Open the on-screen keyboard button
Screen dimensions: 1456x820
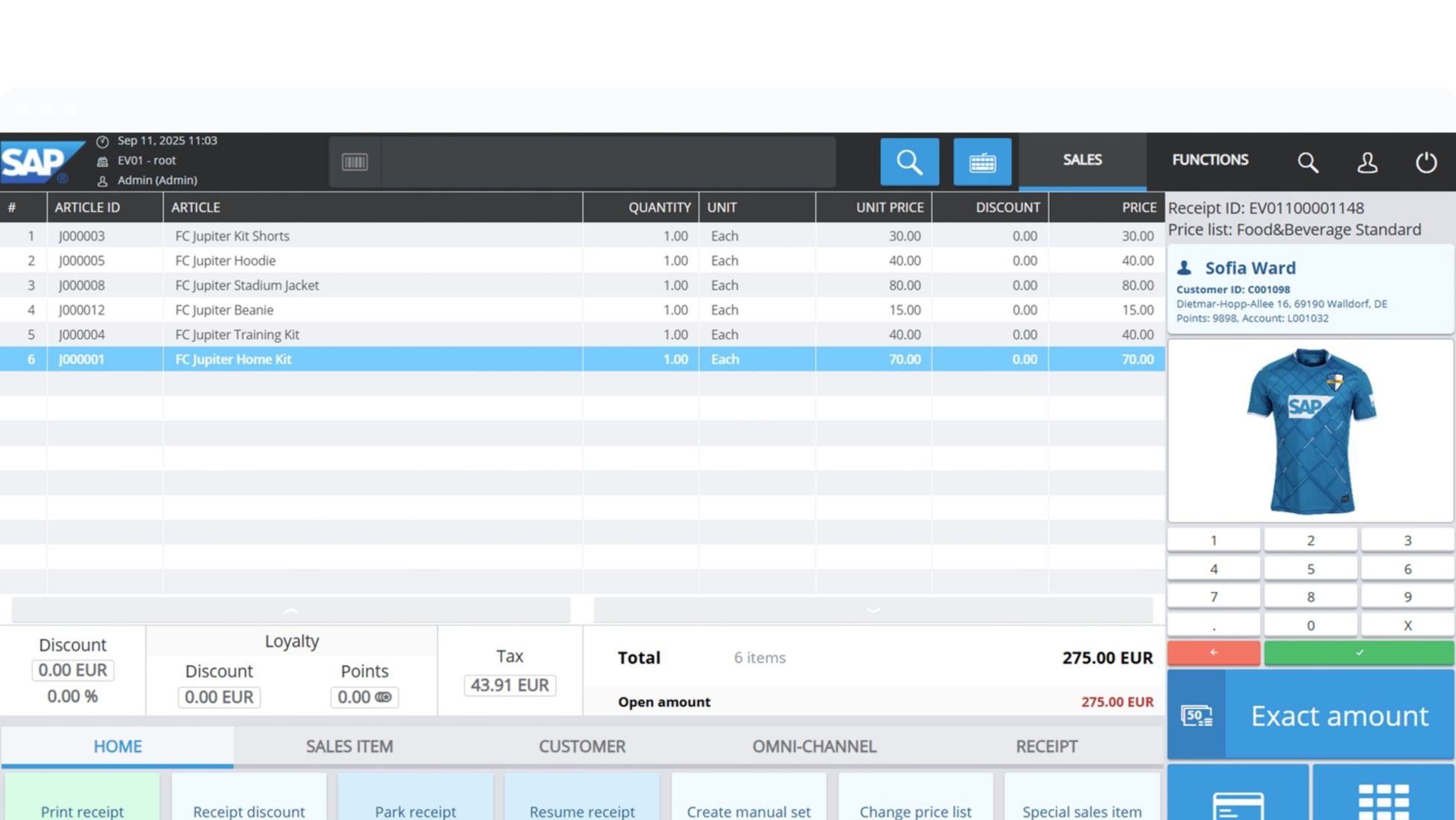[982, 162]
